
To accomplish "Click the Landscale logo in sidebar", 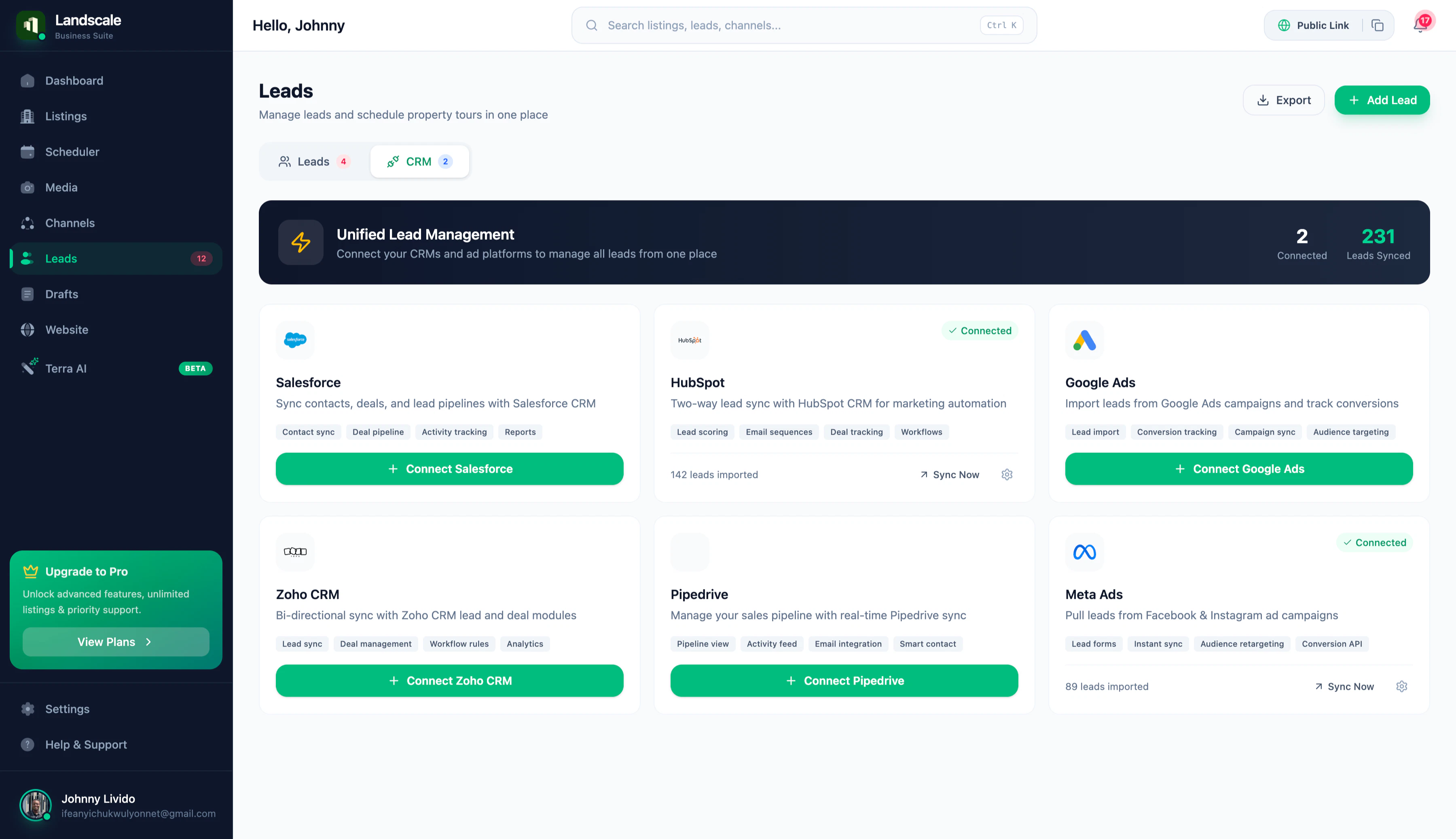I will [x=31, y=25].
